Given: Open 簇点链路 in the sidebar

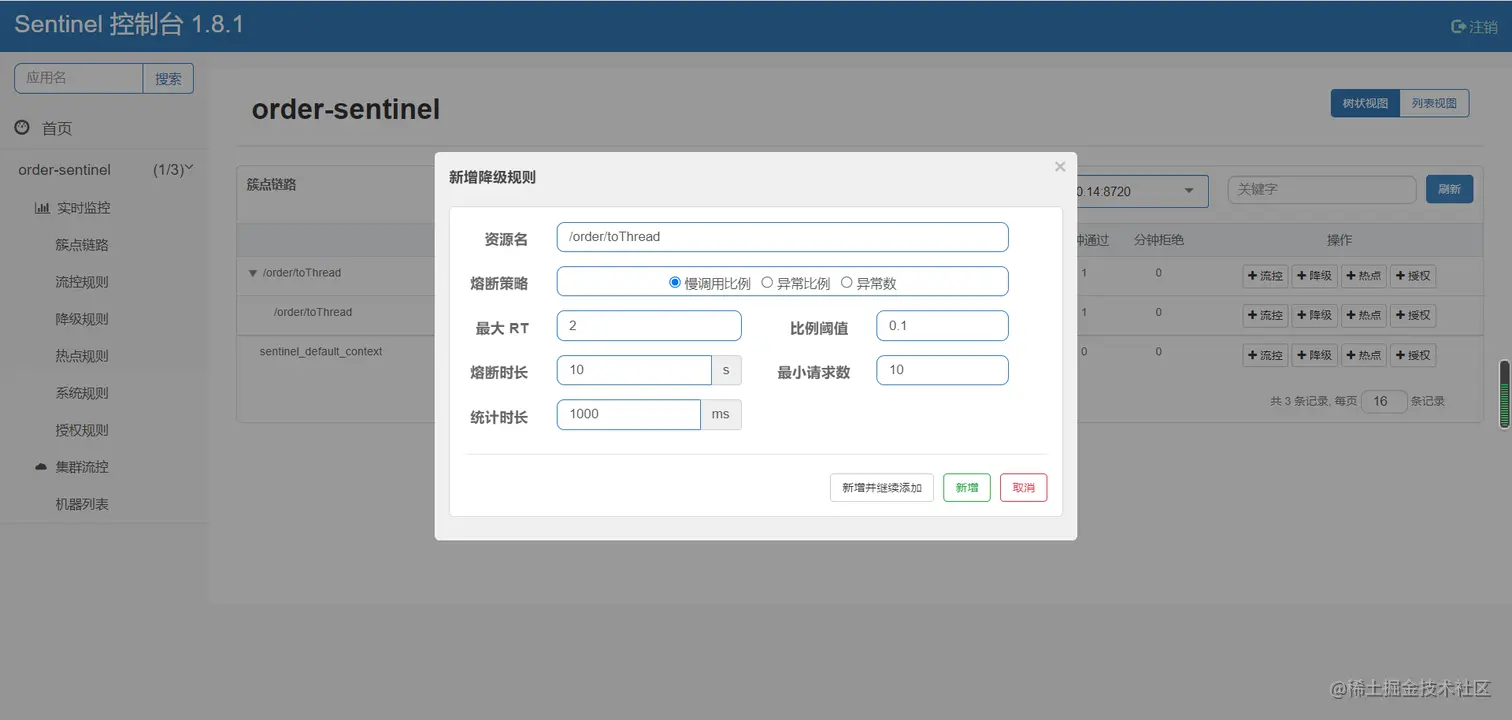Looking at the screenshot, I should (82, 245).
